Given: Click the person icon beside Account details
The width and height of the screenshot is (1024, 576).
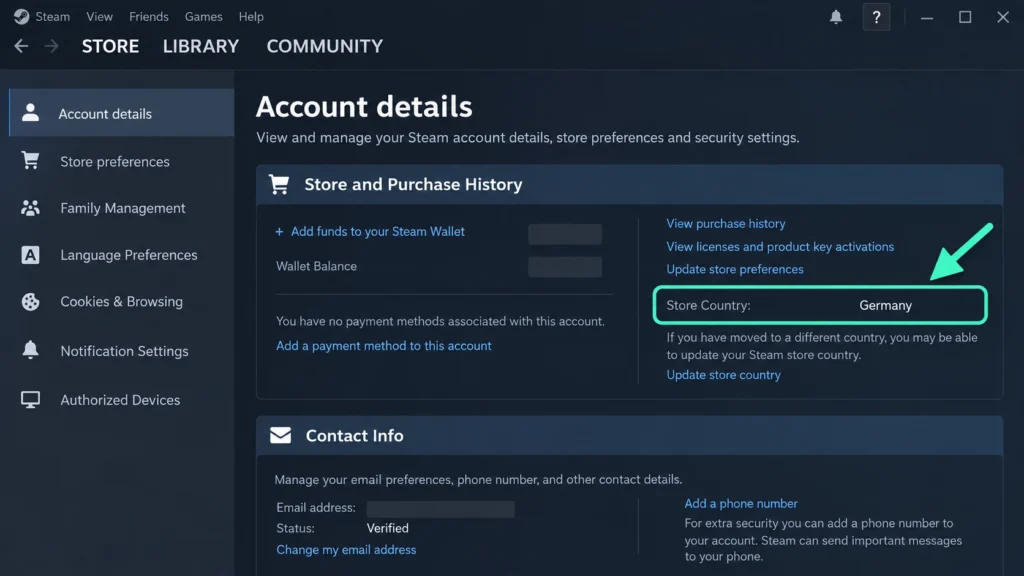Looking at the screenshot, I should point(30,112).
